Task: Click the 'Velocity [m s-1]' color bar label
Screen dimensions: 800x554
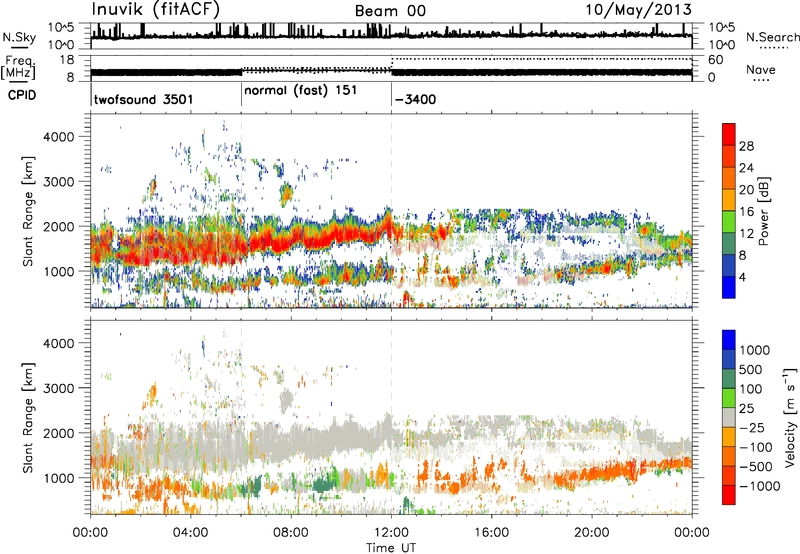Action: point(790,417)
